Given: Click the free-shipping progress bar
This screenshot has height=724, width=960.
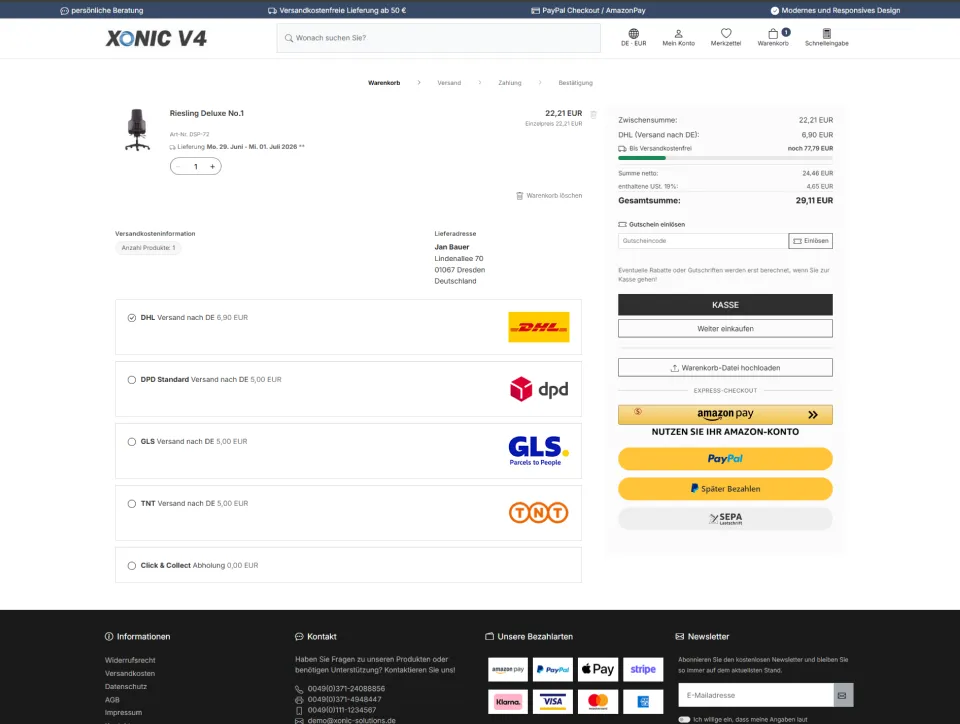Looking at the screenshot, I should coord(726,158).
